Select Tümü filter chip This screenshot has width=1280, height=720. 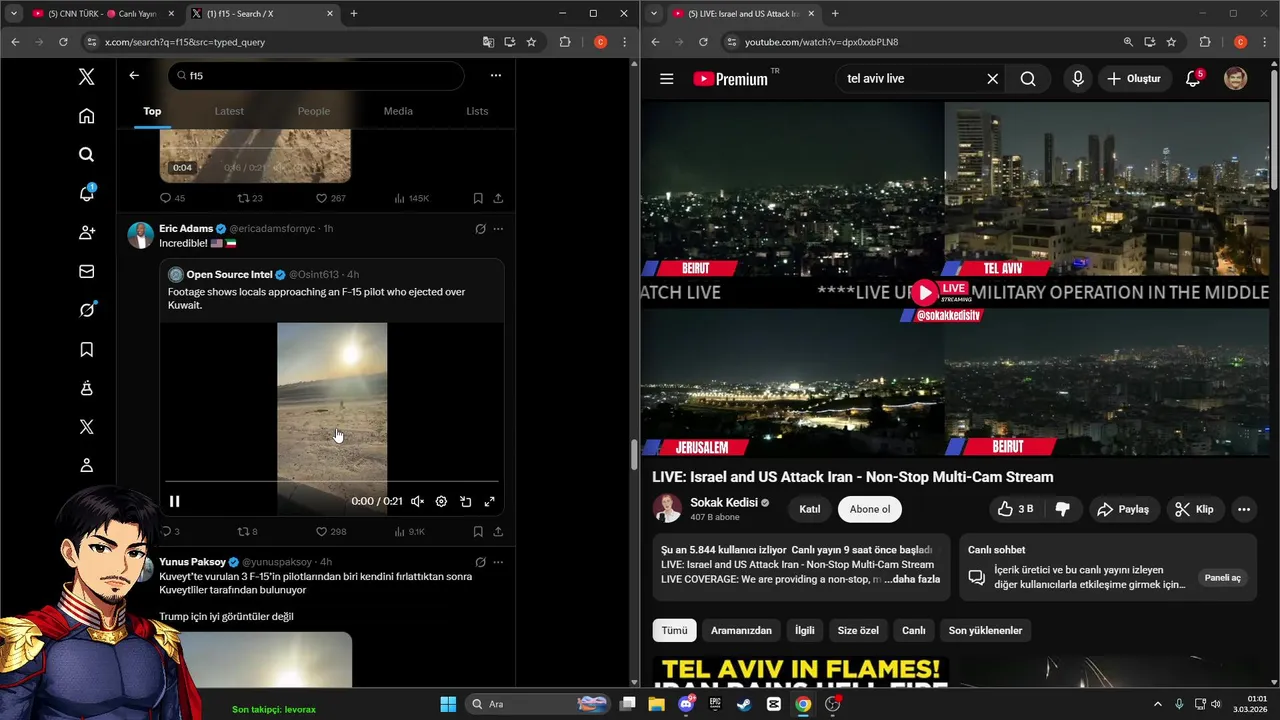[674, 630]
